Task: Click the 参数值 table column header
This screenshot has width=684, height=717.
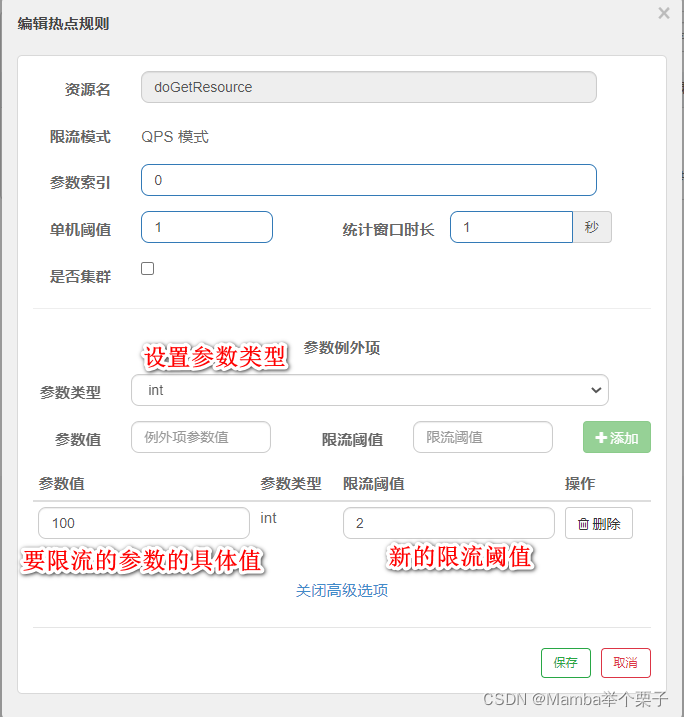Action: coord(61,483)
